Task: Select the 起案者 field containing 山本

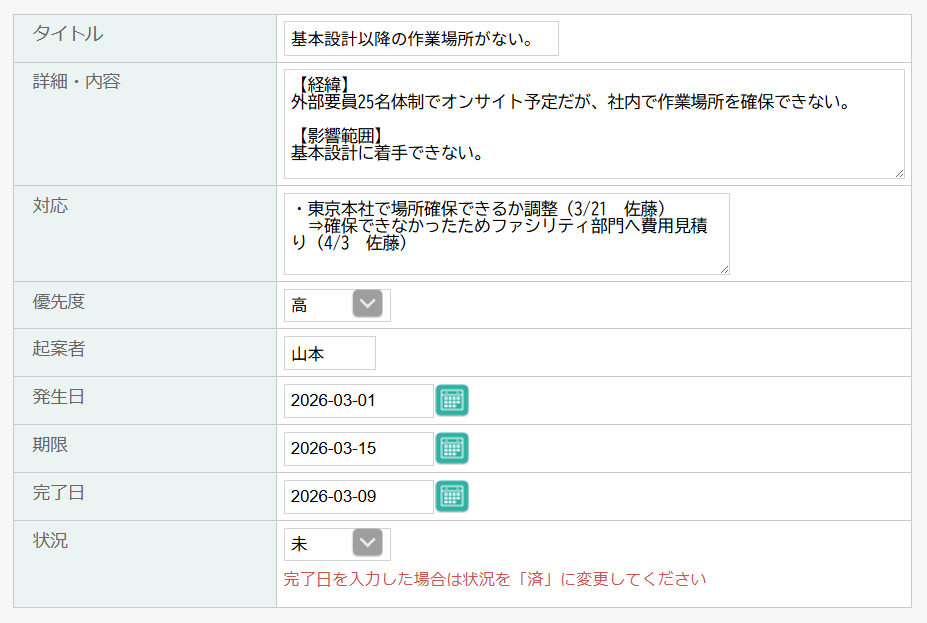Action: pyautogui.click(x=329, y=353)
